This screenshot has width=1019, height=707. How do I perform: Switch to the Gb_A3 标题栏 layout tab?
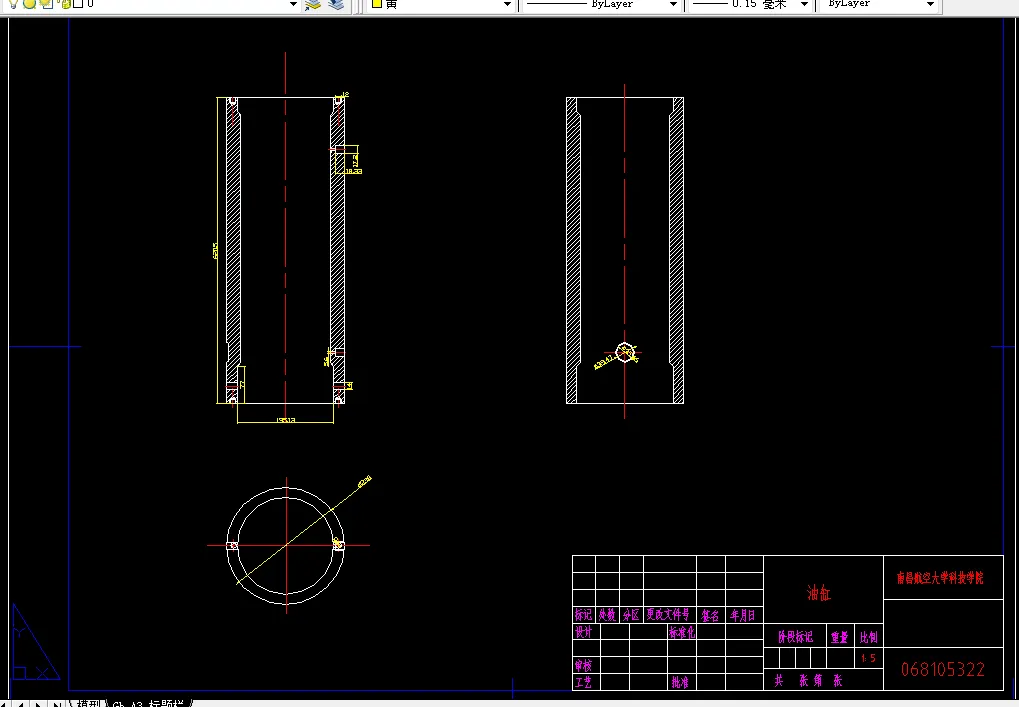tap(148, 704)
